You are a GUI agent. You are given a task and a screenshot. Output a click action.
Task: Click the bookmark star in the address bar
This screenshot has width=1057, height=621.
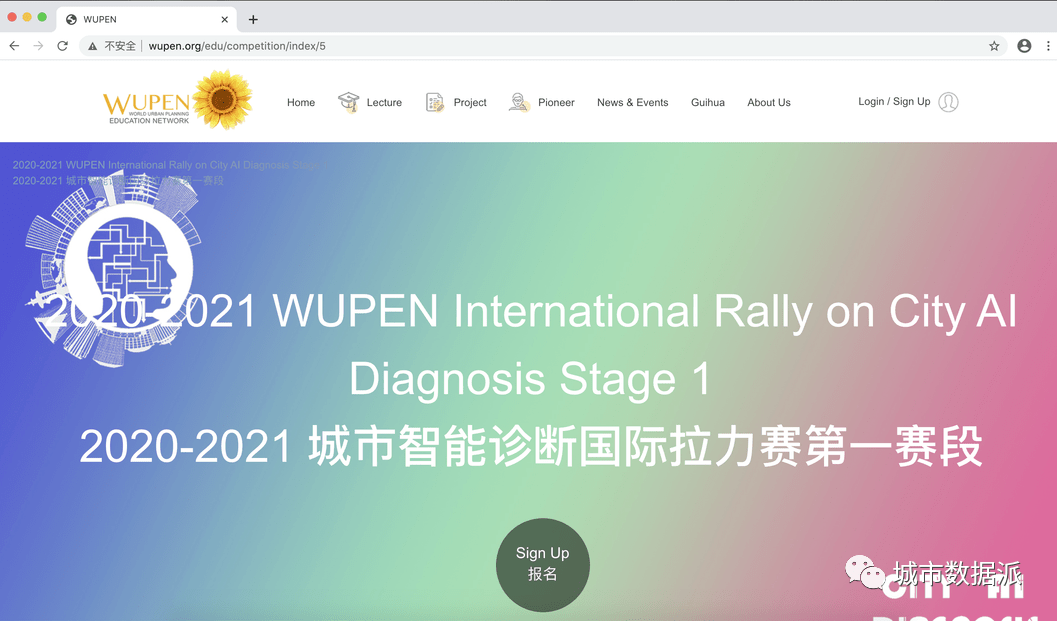(993, 45)
